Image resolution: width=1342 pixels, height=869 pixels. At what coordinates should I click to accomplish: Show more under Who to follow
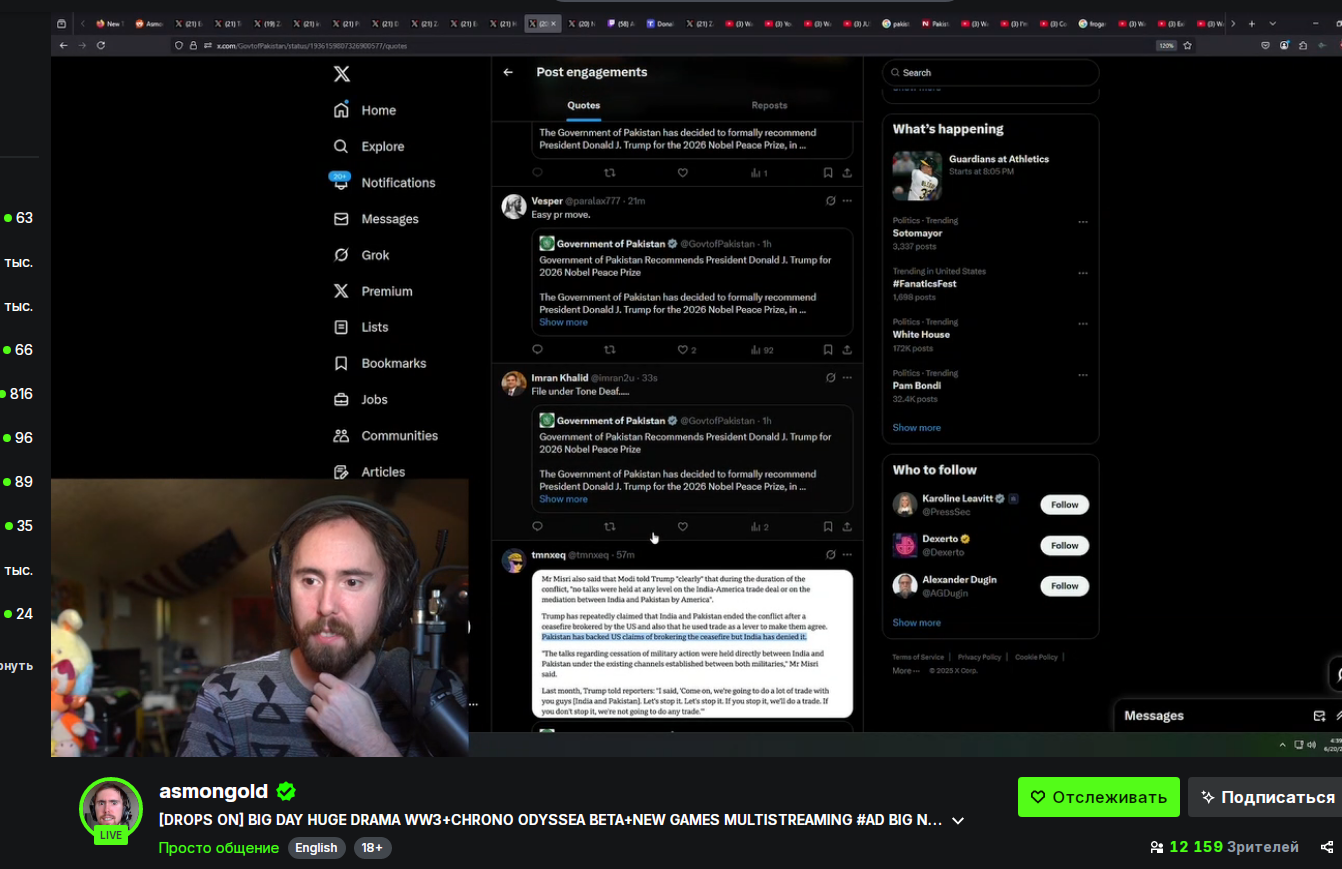(x=916, y=622)
